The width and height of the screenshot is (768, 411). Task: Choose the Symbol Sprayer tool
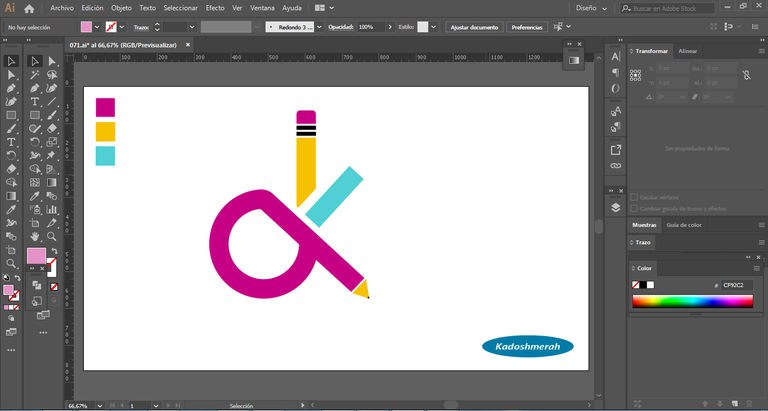[x=35, y=210]
